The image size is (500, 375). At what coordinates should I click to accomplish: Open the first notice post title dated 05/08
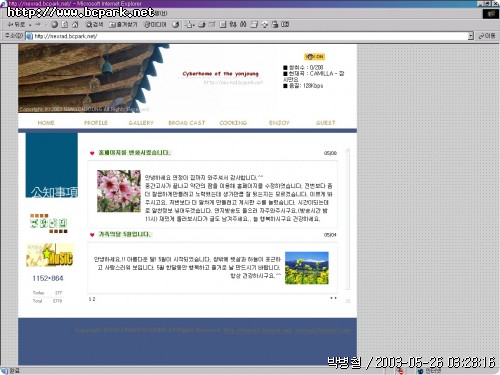coord(134,153)
